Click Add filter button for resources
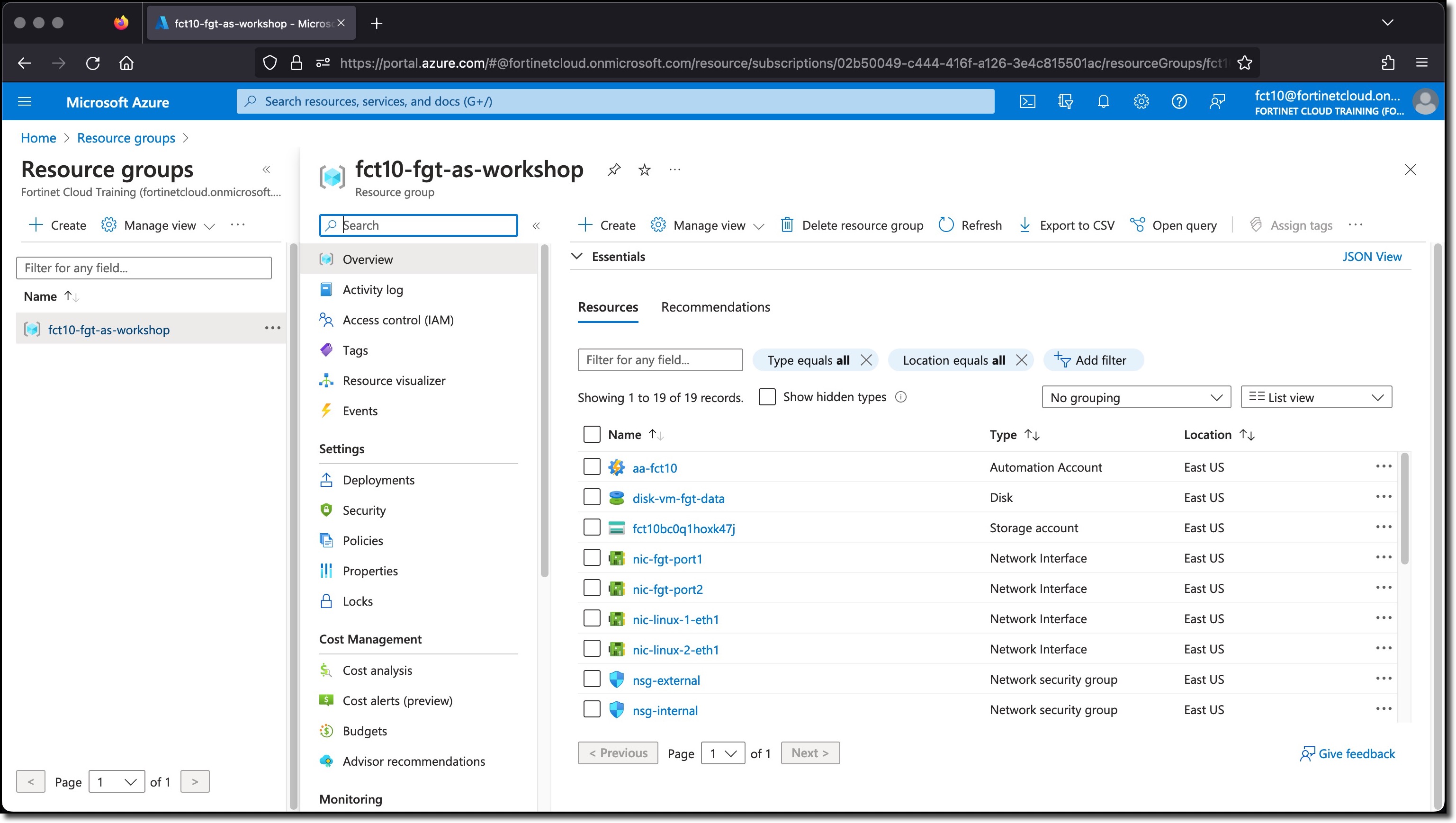1456x823 pixels. tap(1091, 360)
